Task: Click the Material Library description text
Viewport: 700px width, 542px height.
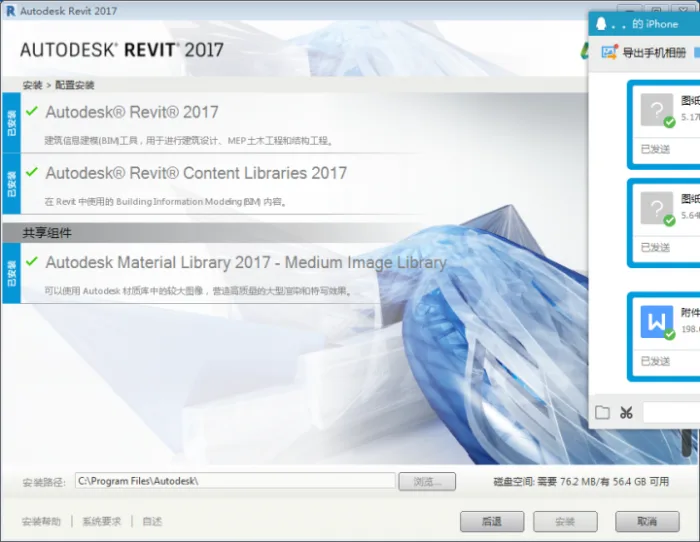Action: (199, 291)
